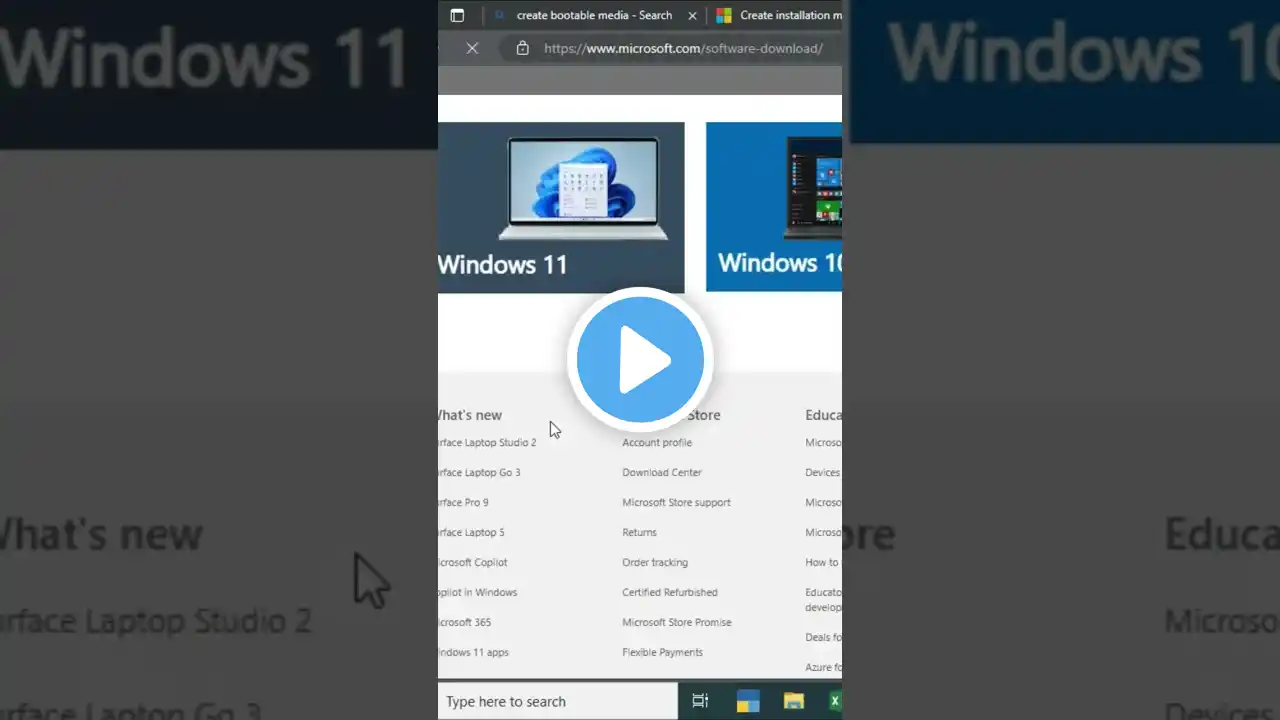Go to the Windows 11 apps link
Viewport: 1280px width, 720px height.
point(474,652)
